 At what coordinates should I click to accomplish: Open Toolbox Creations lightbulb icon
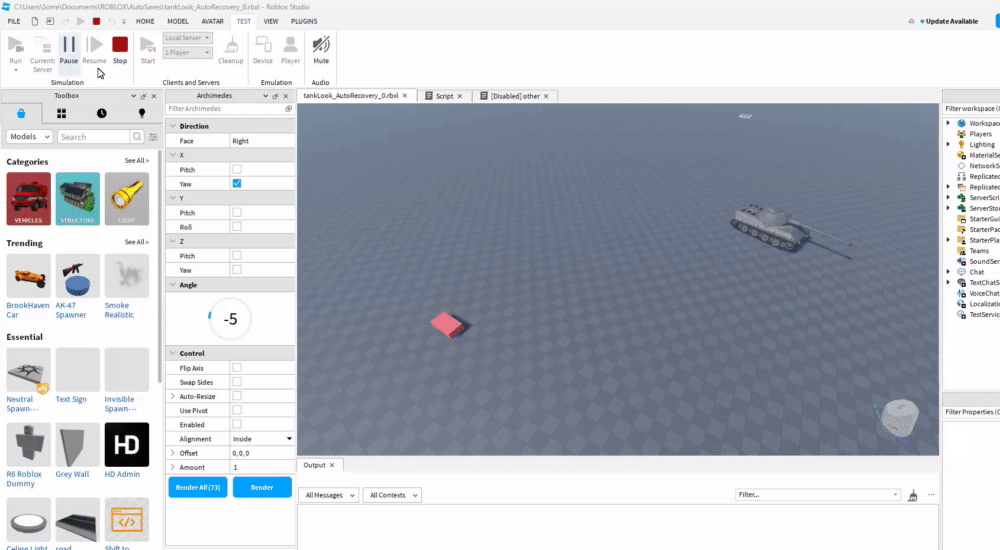(x=142, y=113)
